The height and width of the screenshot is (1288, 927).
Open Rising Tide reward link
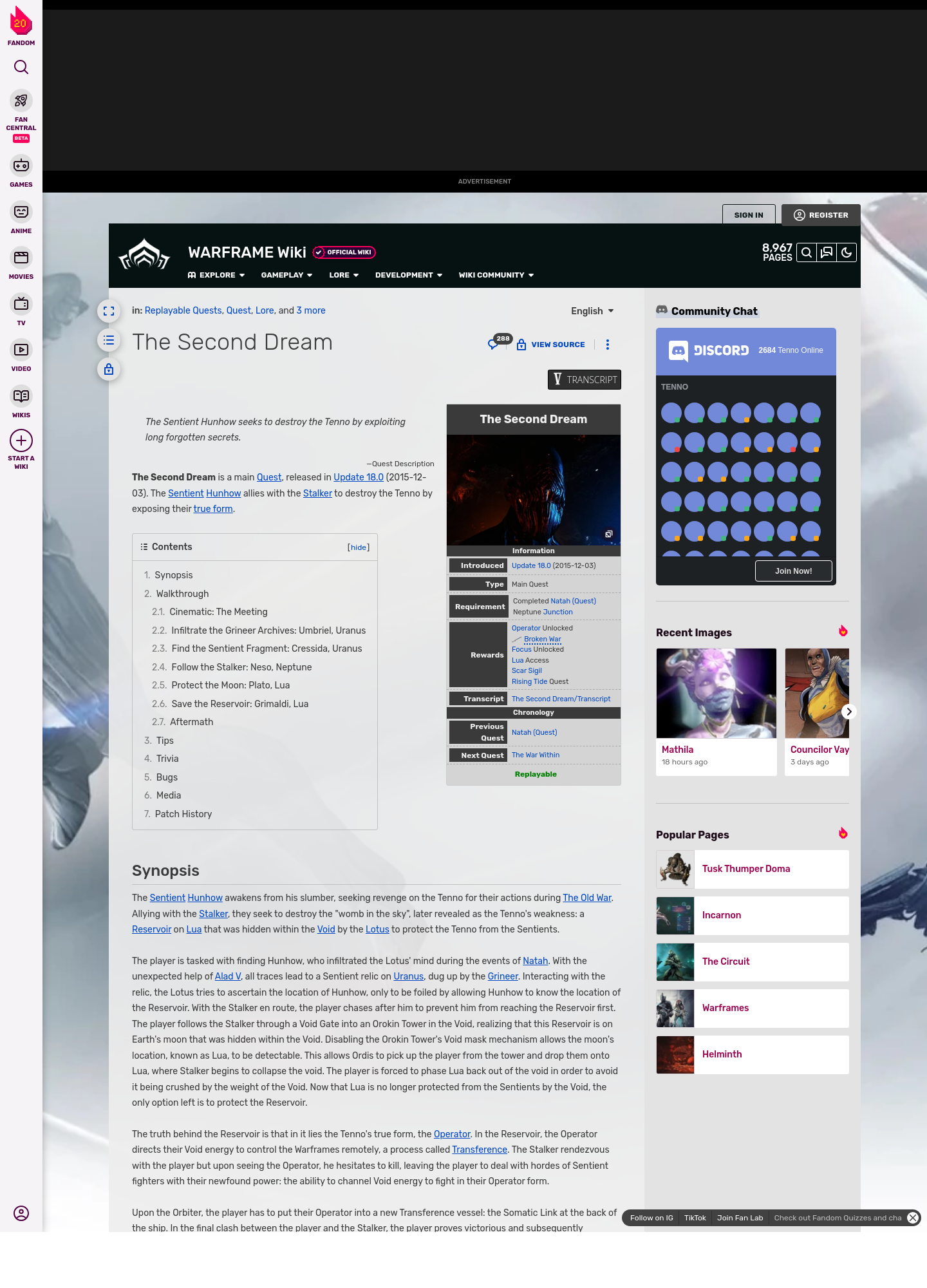(x=529, y=681)
